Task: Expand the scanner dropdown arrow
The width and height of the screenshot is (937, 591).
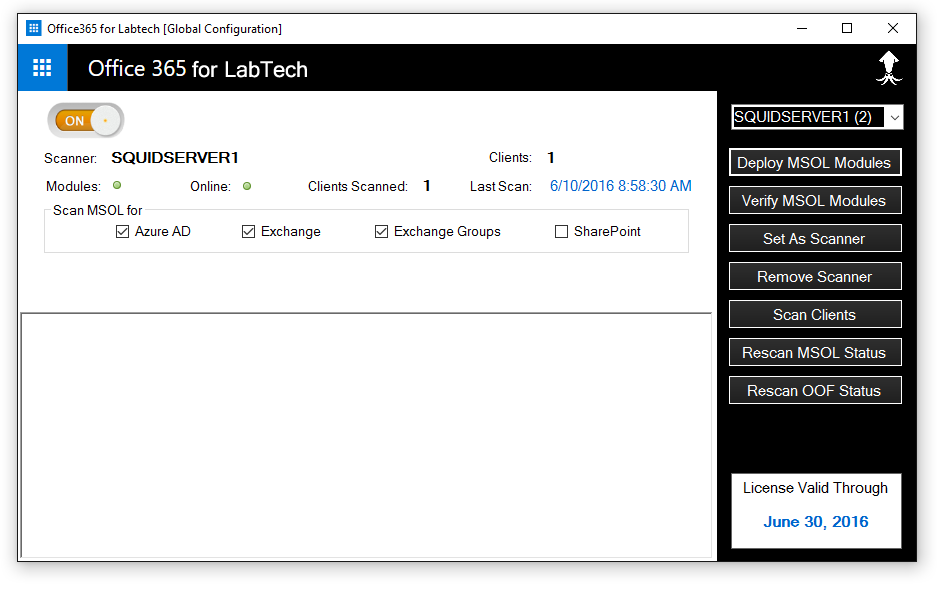Action: (x=894, y=117)
